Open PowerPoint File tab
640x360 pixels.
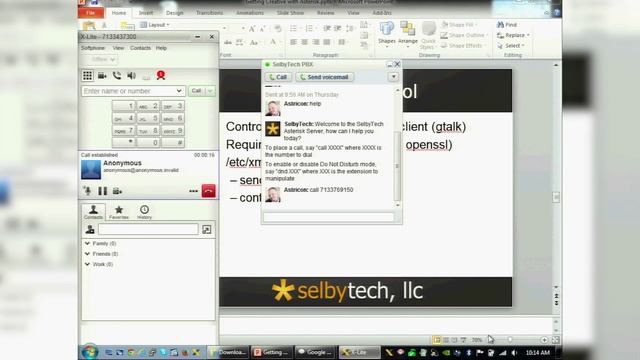tap(91, 13)
